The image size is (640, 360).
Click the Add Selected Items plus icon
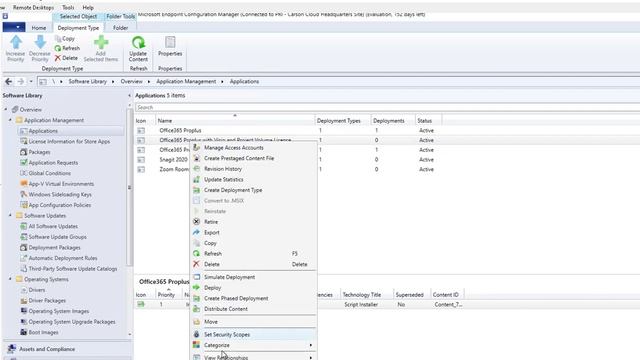(101, 42)
